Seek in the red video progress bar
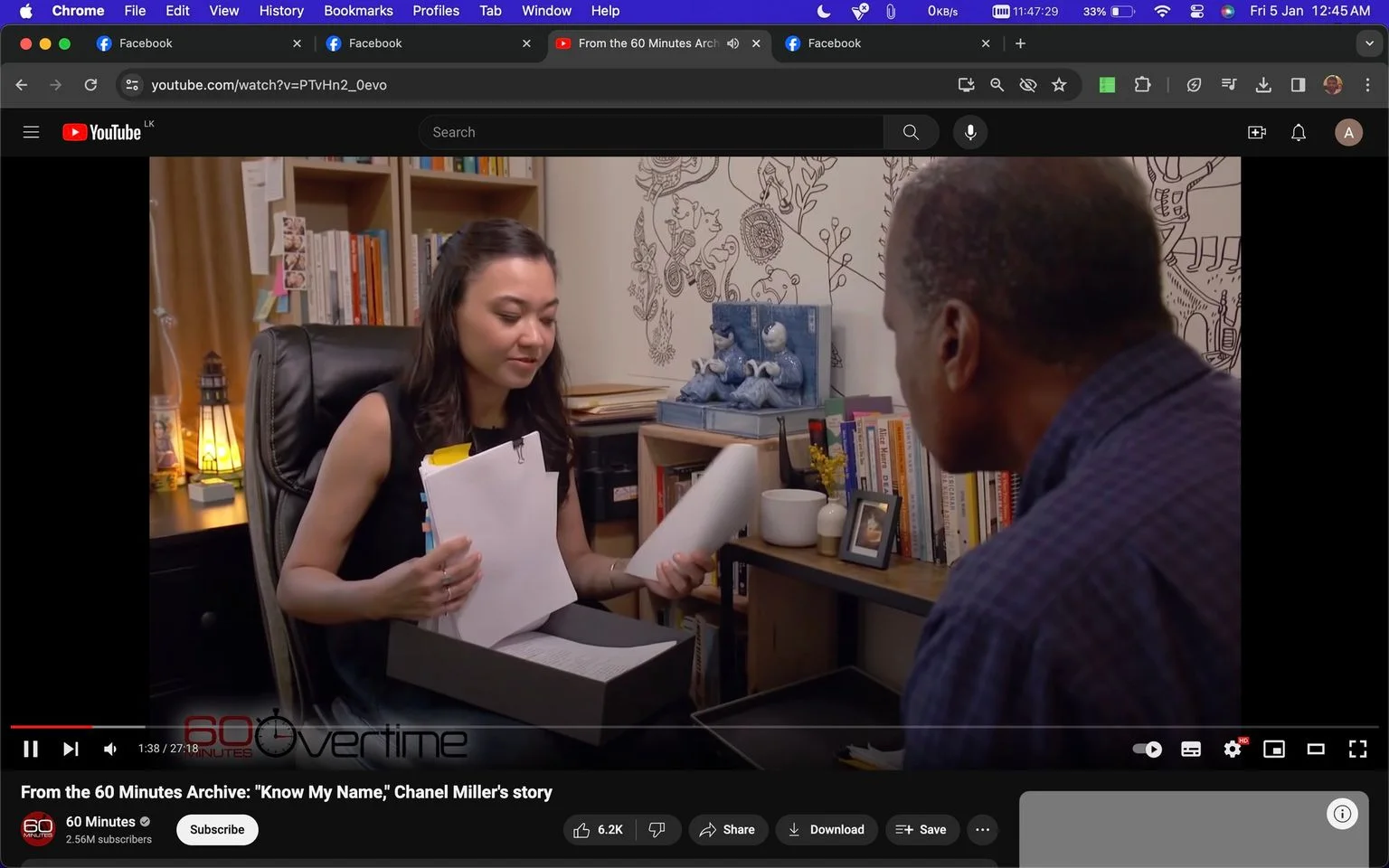 (x=51, y=726)
